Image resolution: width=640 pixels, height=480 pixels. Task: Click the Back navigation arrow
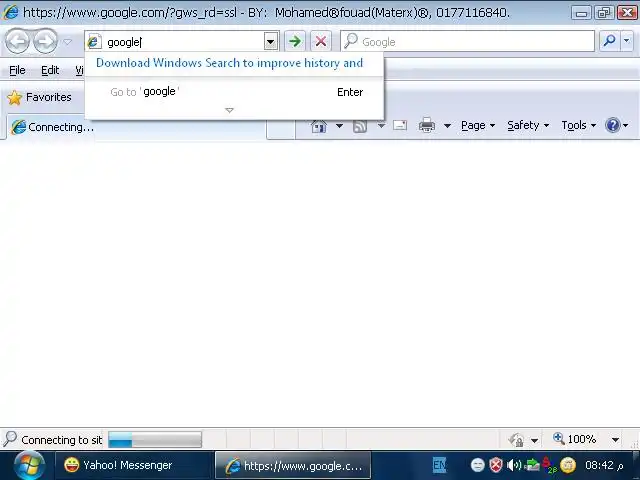click(x=17, y=41)
